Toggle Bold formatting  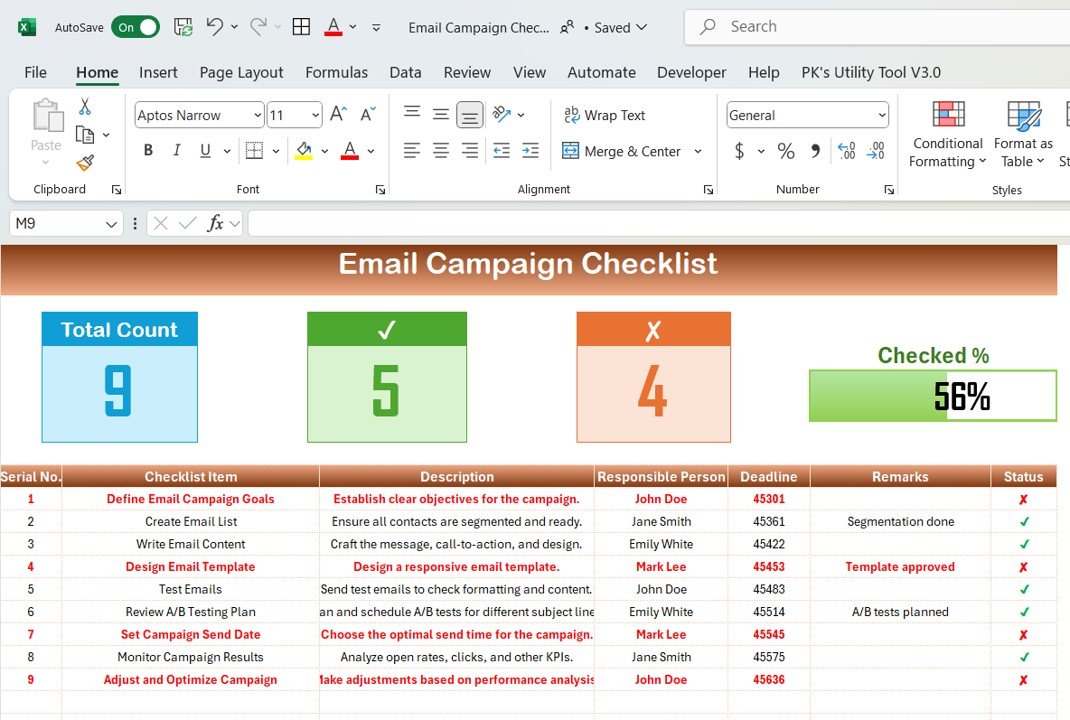click(x=148, y=150)
